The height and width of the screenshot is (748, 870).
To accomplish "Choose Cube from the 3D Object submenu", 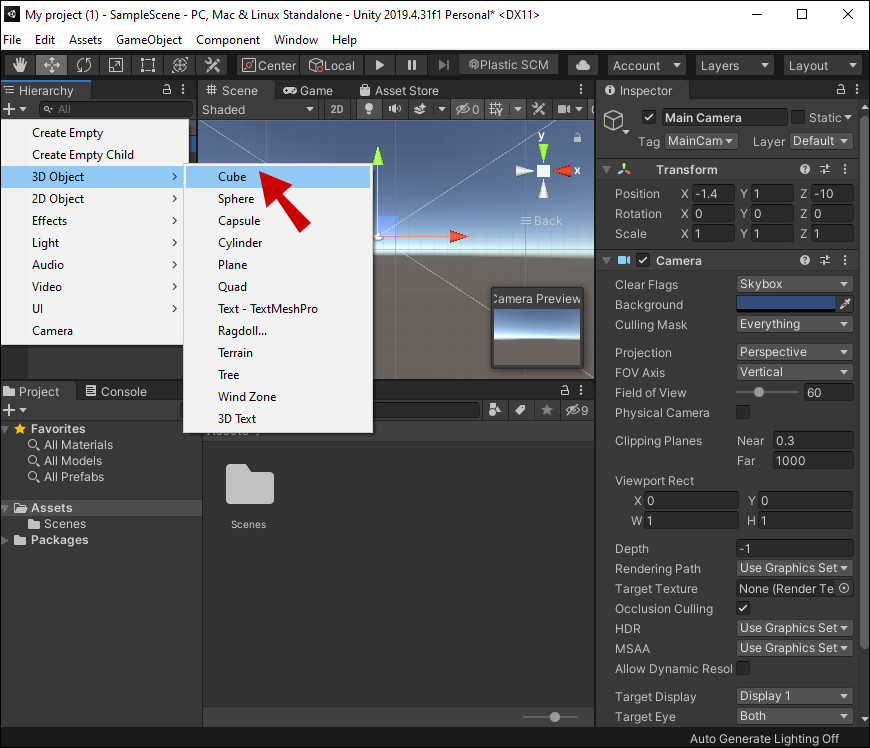I will [232, 177].
